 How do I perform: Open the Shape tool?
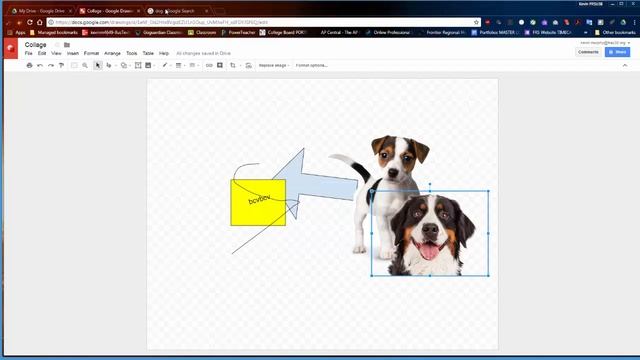click(x=124, y=65)
